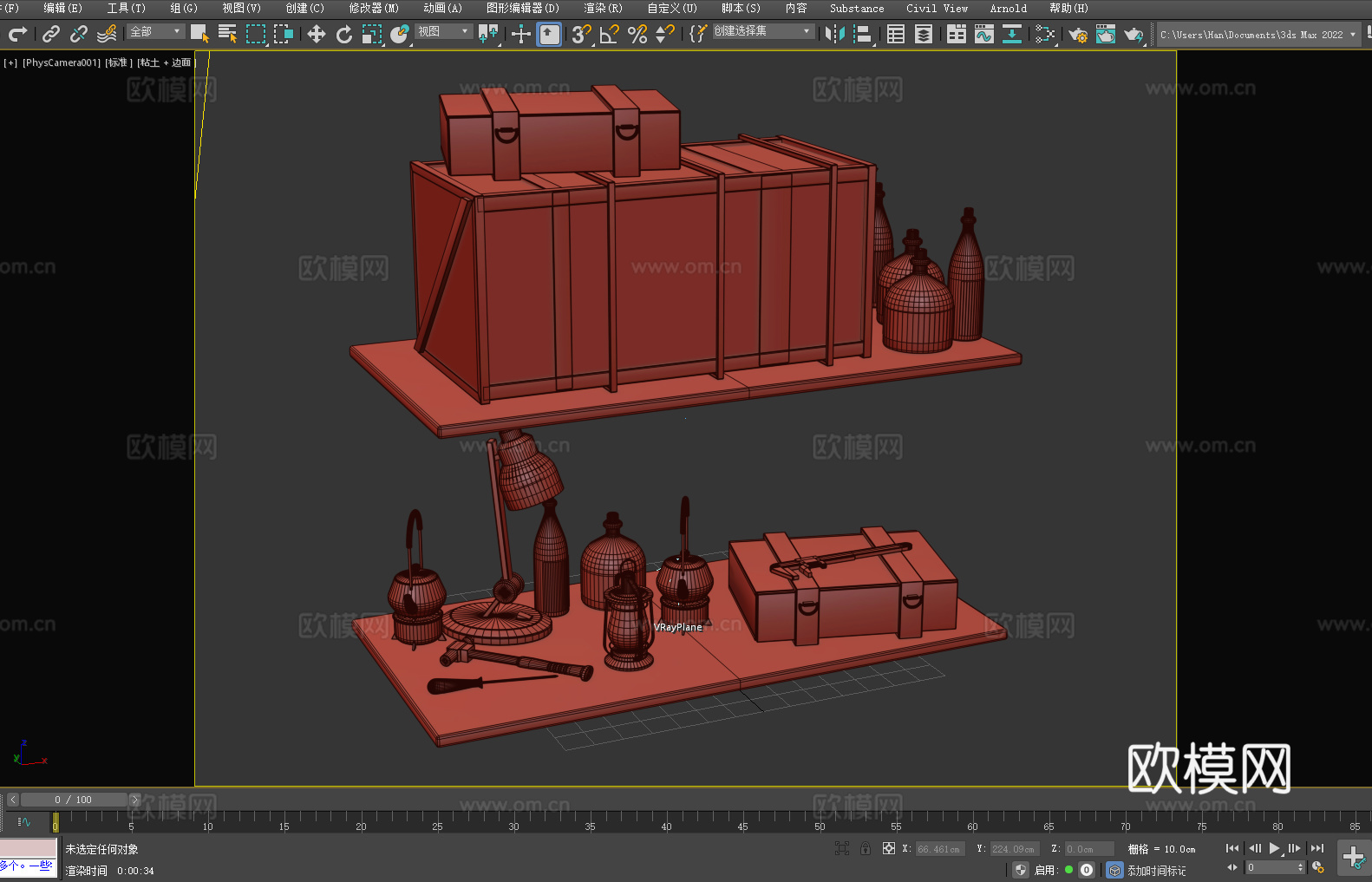Go to previous frame
Screen dimensions: 1372x882
click(x=1254, y=848)
